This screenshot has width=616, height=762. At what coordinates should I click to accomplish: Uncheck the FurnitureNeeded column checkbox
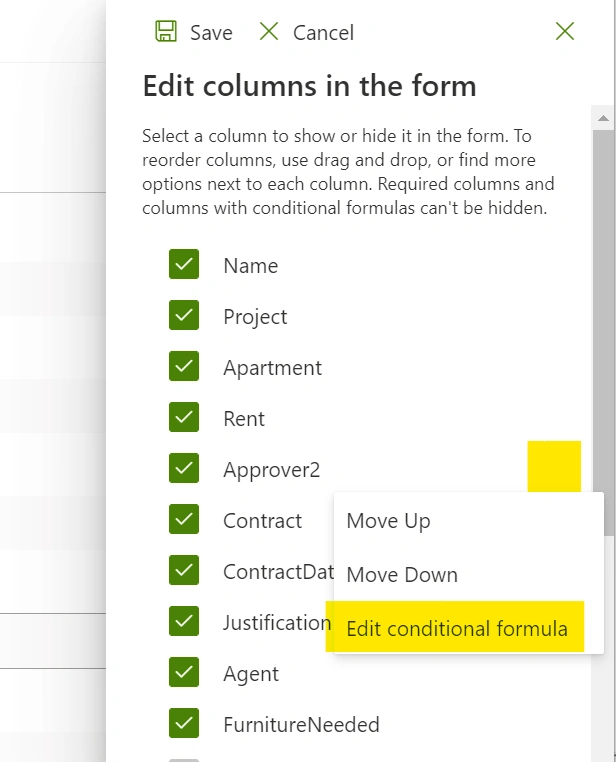coord(184,723)
